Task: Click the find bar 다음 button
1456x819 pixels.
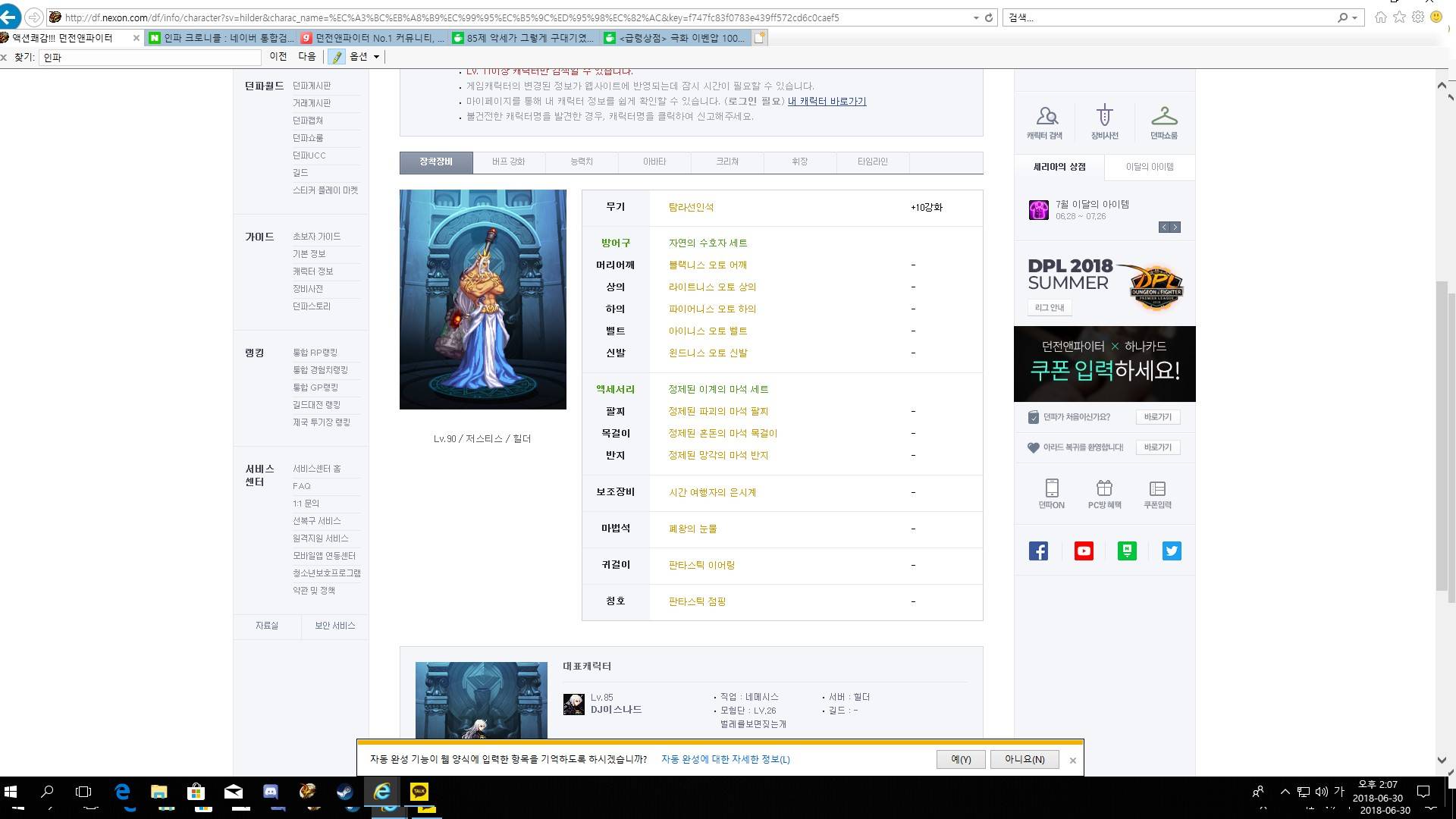Action: [x=306, y=57]
